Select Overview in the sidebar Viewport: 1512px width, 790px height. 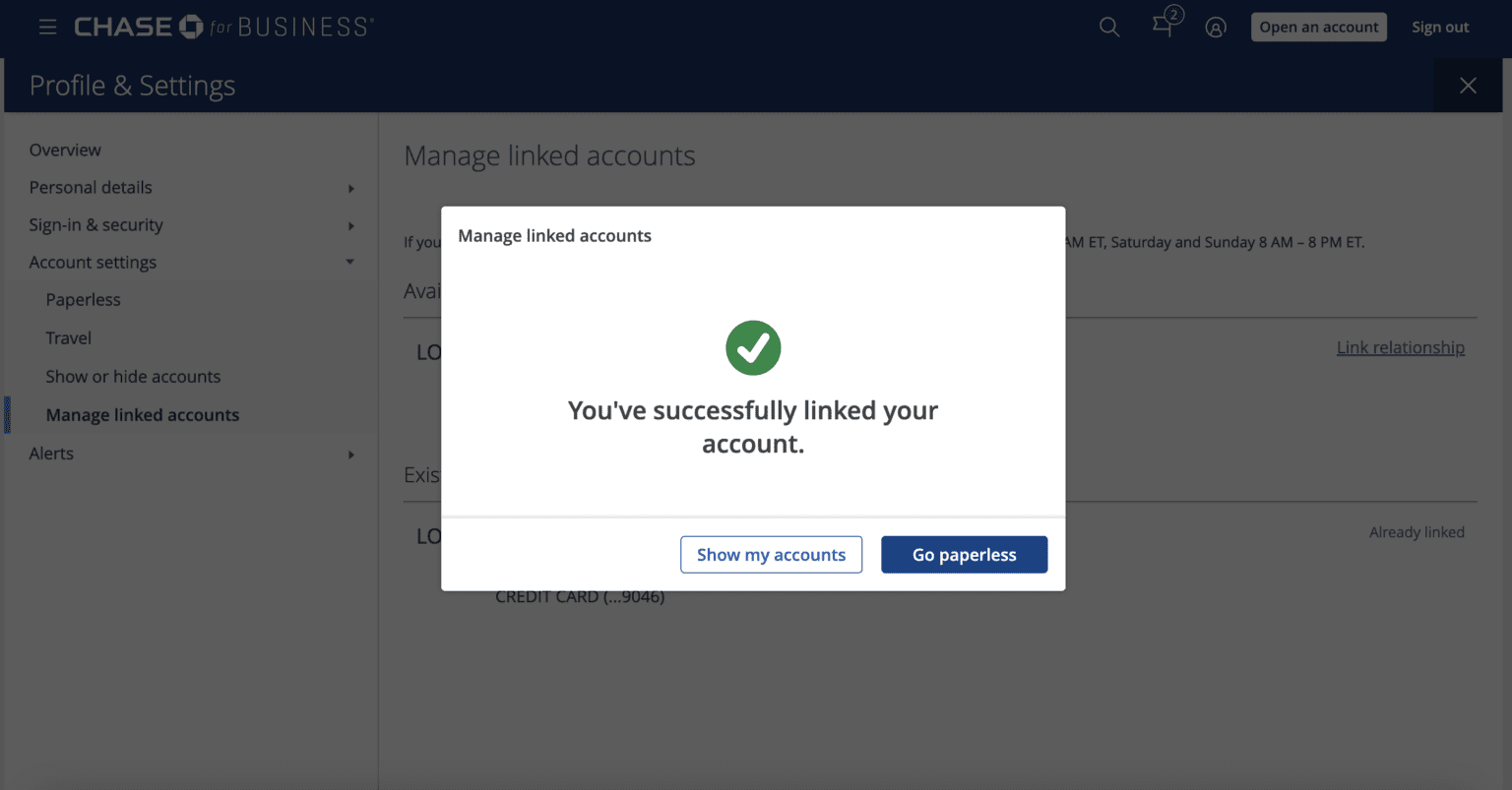coord(65,150)
